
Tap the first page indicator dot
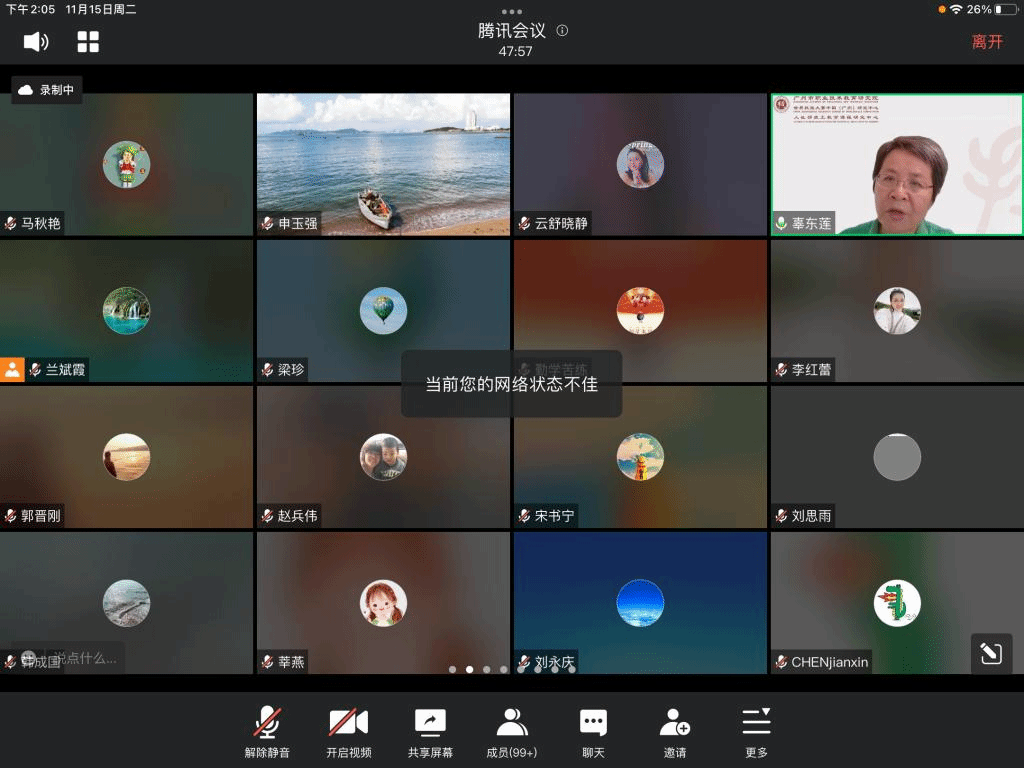(453, 669)
